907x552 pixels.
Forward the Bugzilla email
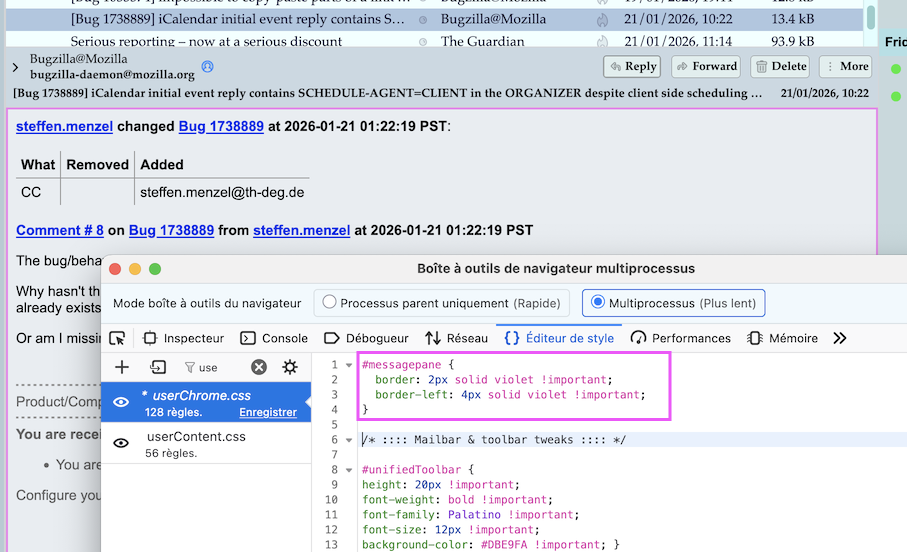point(705,66)
